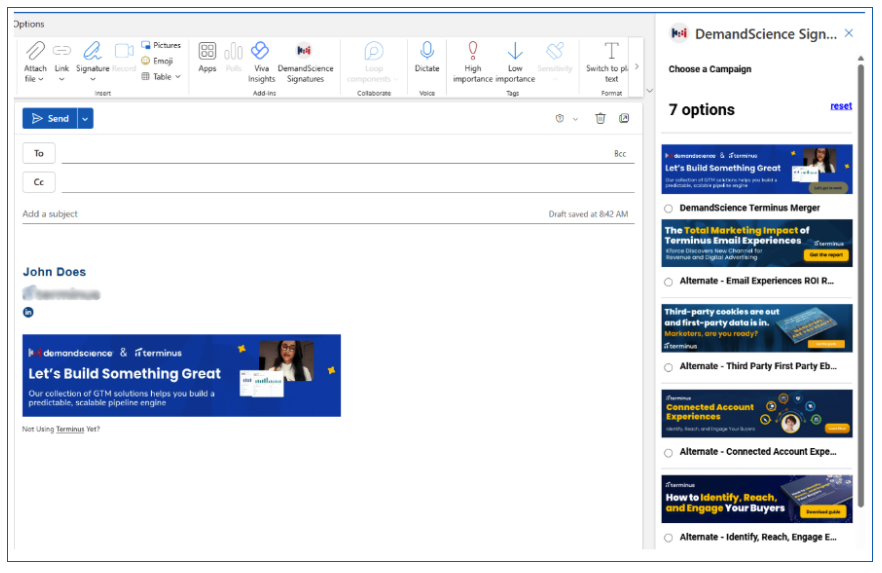Expand the Link dropdown arrow

coord(62,79)
